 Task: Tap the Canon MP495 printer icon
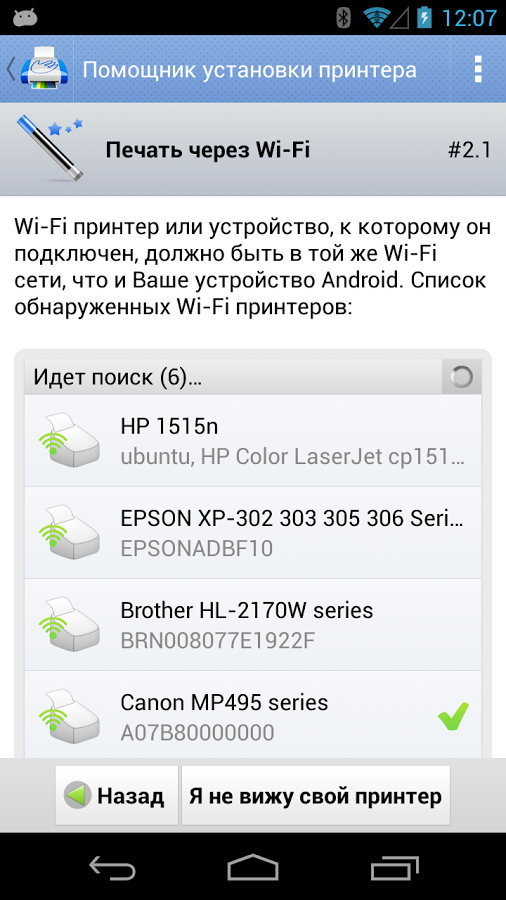tap(69, 716)
